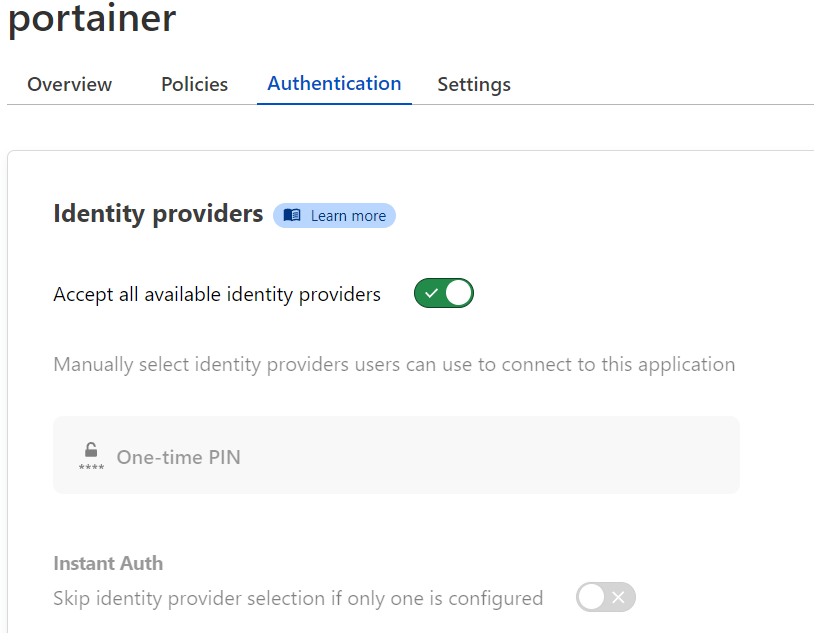Enable the Instant Auth skip toggle
The width and height of the screenshot is (814, 633).
[x=605, y=598]
